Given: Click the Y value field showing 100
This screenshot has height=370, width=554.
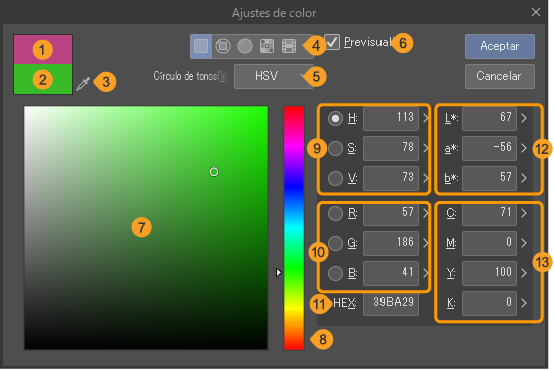Looking at the screenshot, I should click(489, 274).
